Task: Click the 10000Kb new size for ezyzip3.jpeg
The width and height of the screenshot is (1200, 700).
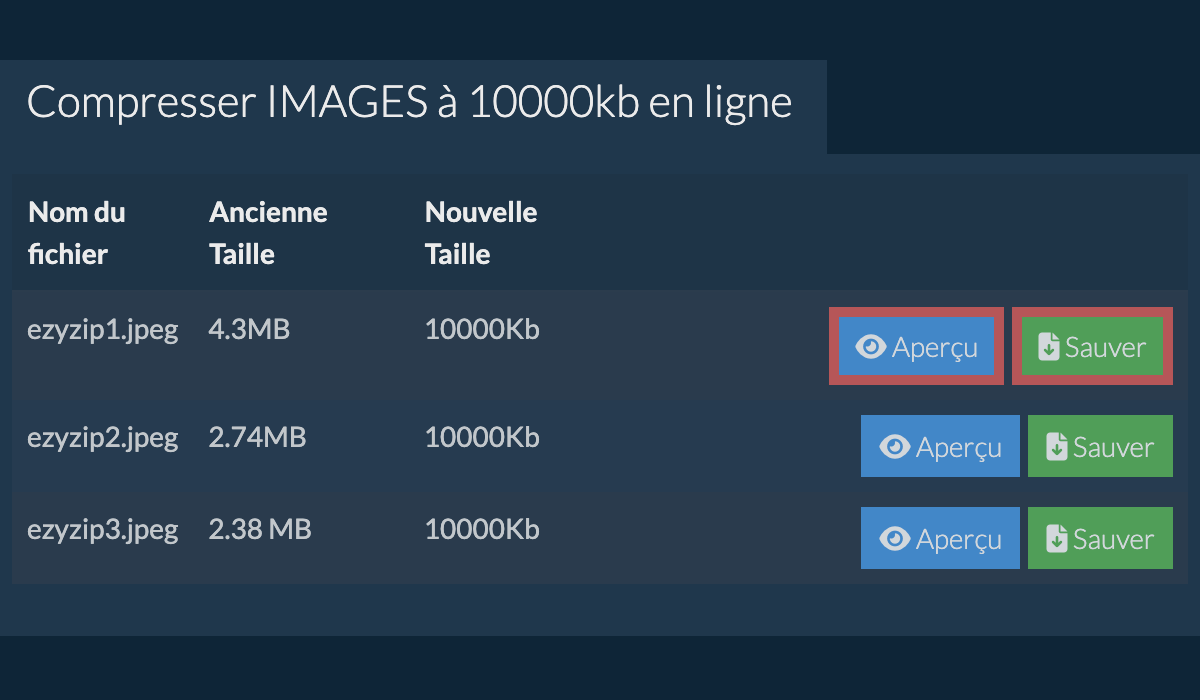Action: (482, 529)
